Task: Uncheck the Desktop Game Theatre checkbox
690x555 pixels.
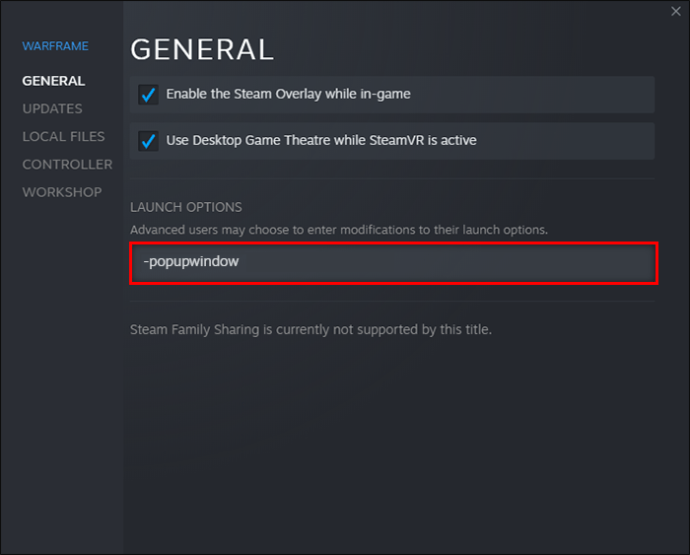Action: [x=148, y=141]
